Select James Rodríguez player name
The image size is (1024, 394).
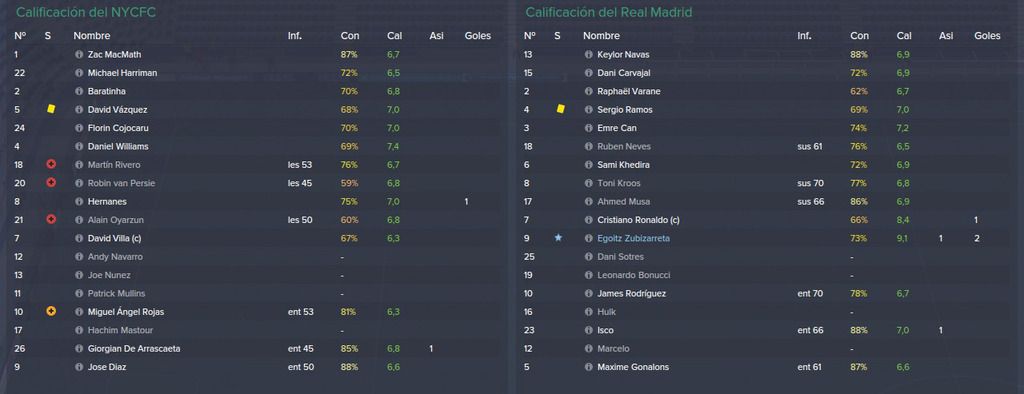[x=632, y=293]
